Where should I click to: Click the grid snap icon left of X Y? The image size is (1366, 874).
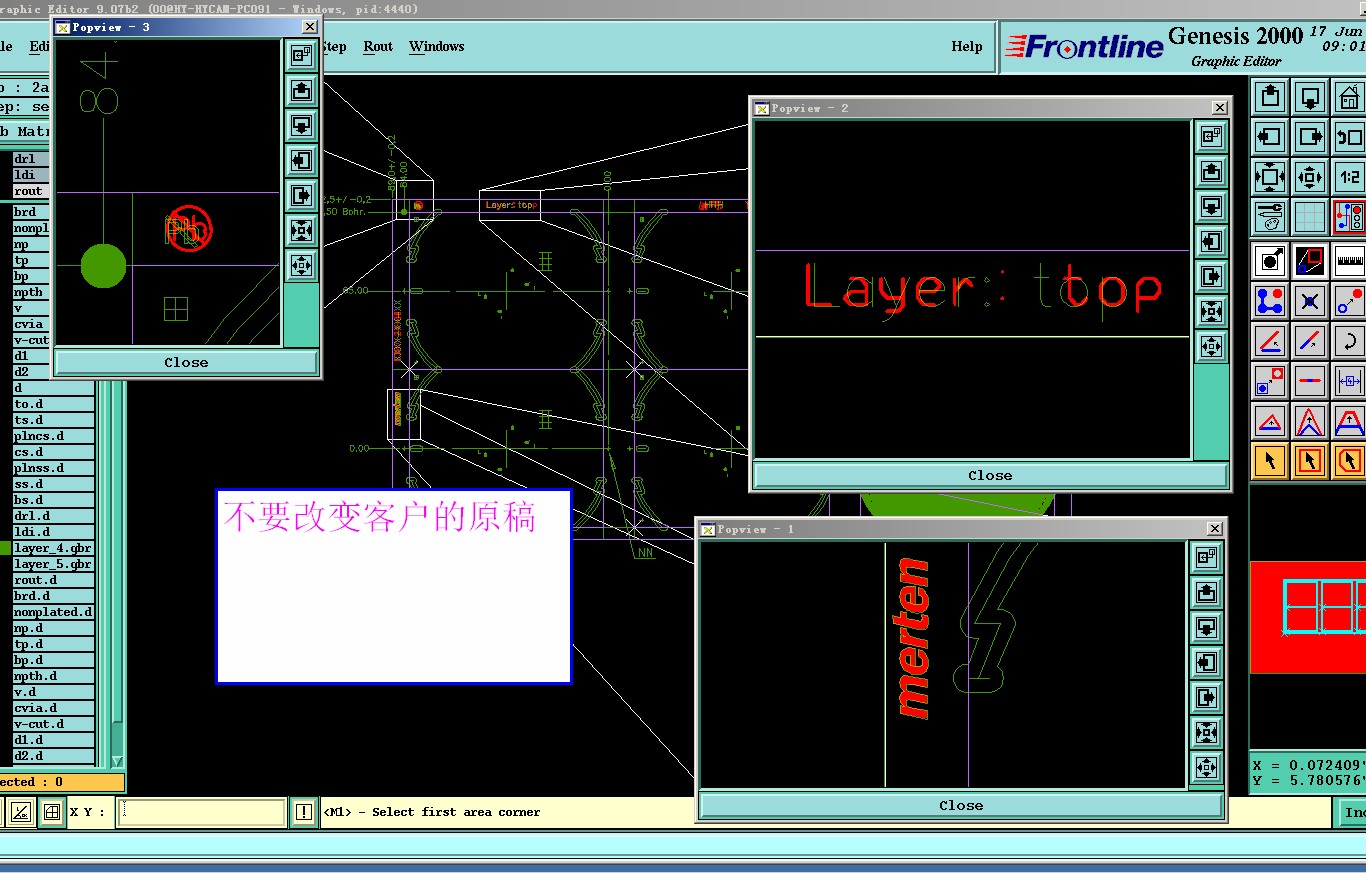(52, 812)
